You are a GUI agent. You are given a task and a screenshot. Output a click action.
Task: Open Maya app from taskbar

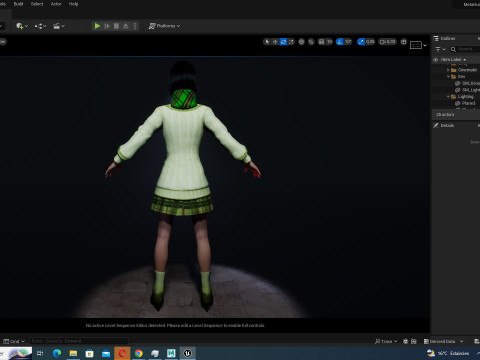coord(171,353)
